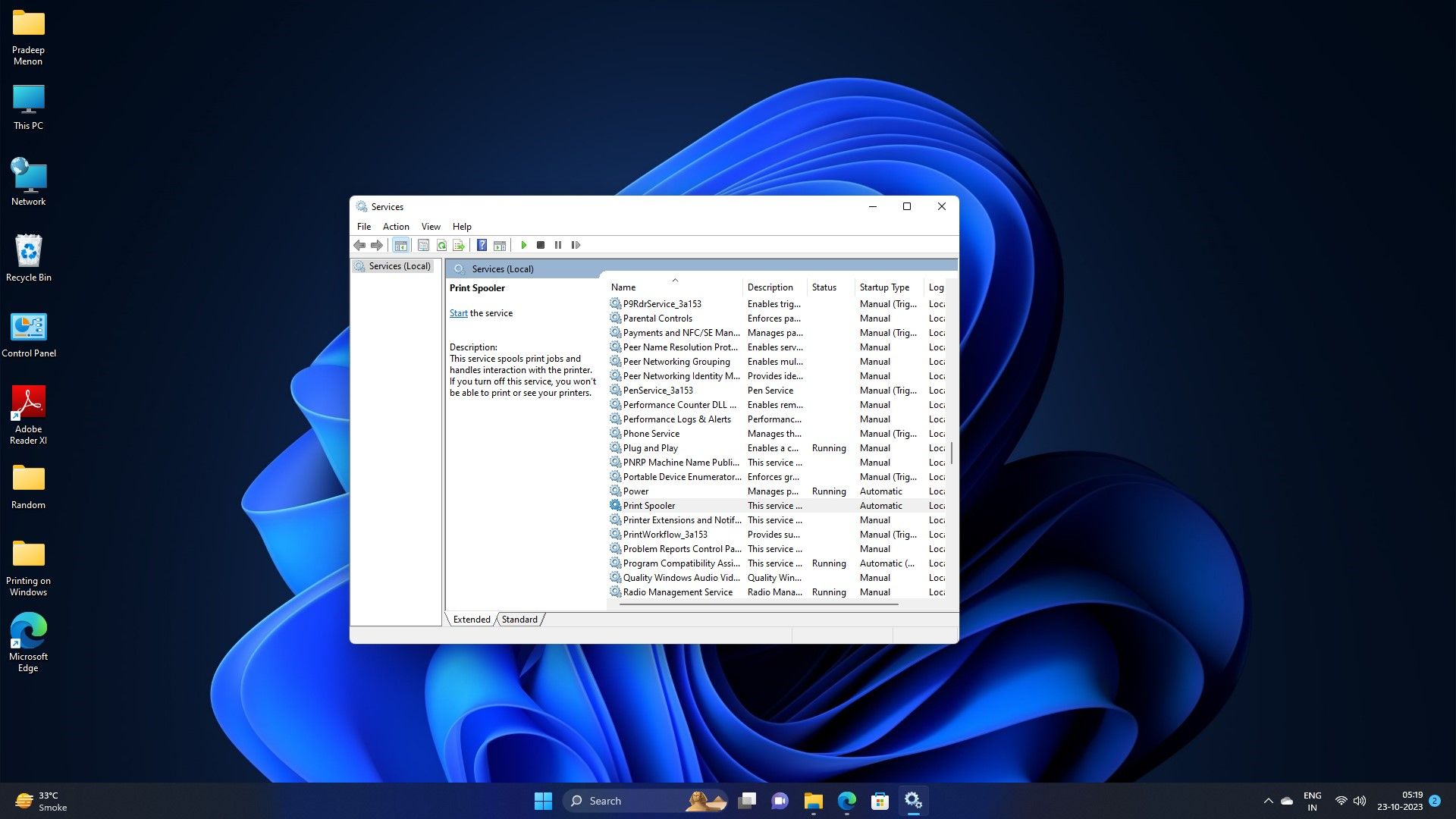
Task: Click the Pause service icon
Action: [x=558, y=245]
